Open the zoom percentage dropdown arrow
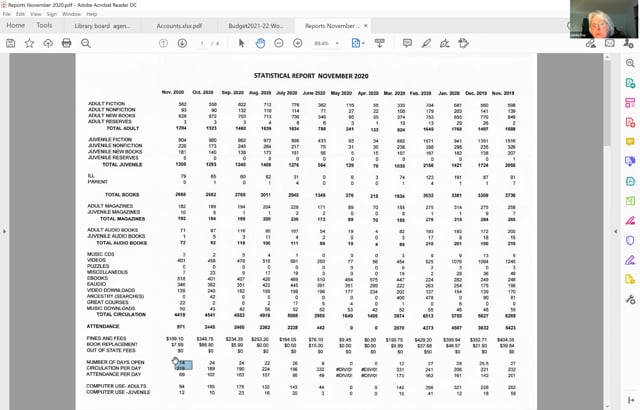Viewport: 640px width, 410px height. click(x=337, y=43)
